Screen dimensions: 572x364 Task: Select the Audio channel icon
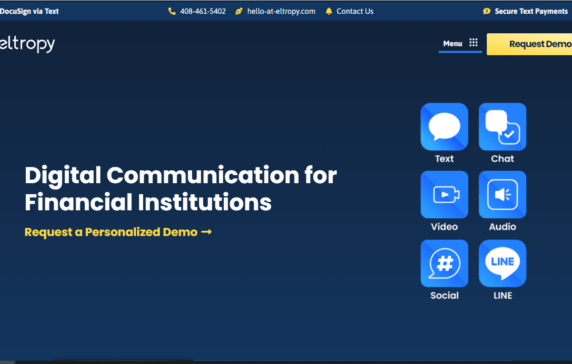[x=502, y=194]
